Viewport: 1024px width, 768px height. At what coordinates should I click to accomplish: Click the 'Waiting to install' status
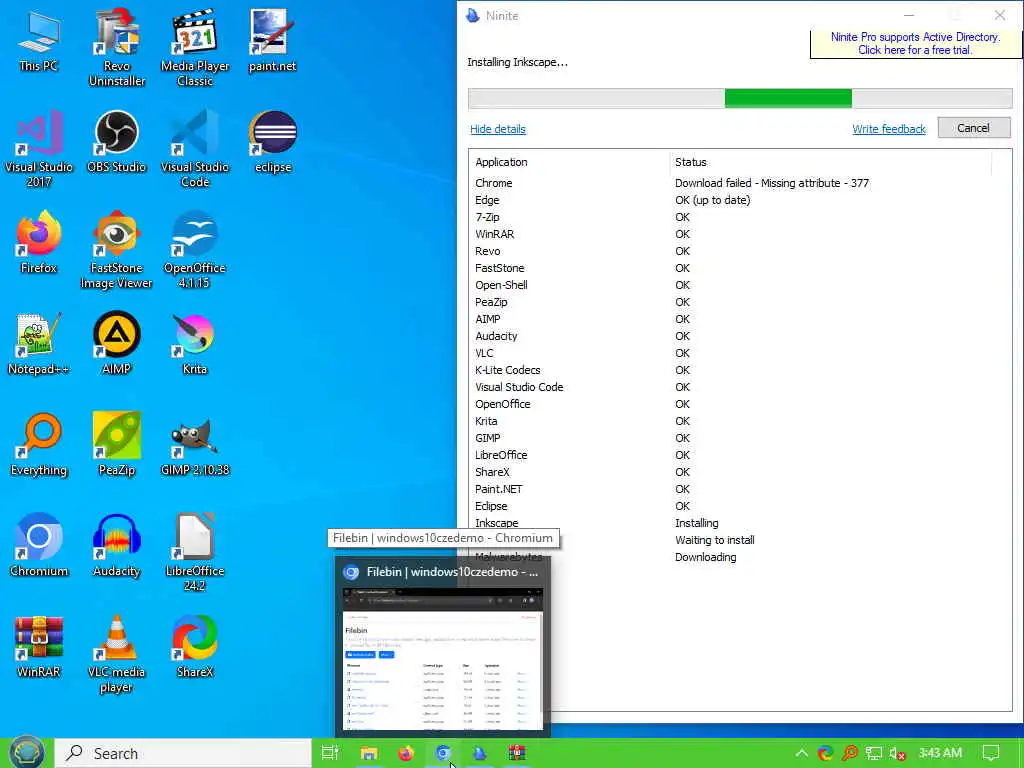coord(714,539)
